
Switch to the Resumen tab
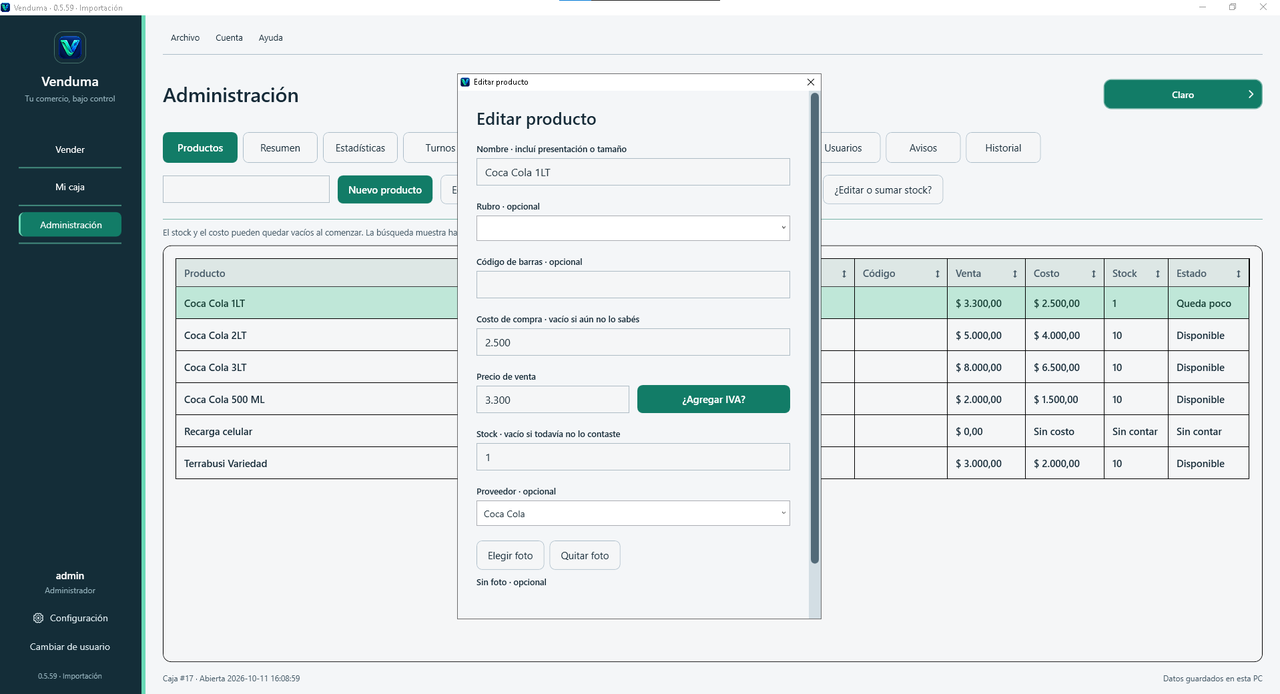(280, 148)
